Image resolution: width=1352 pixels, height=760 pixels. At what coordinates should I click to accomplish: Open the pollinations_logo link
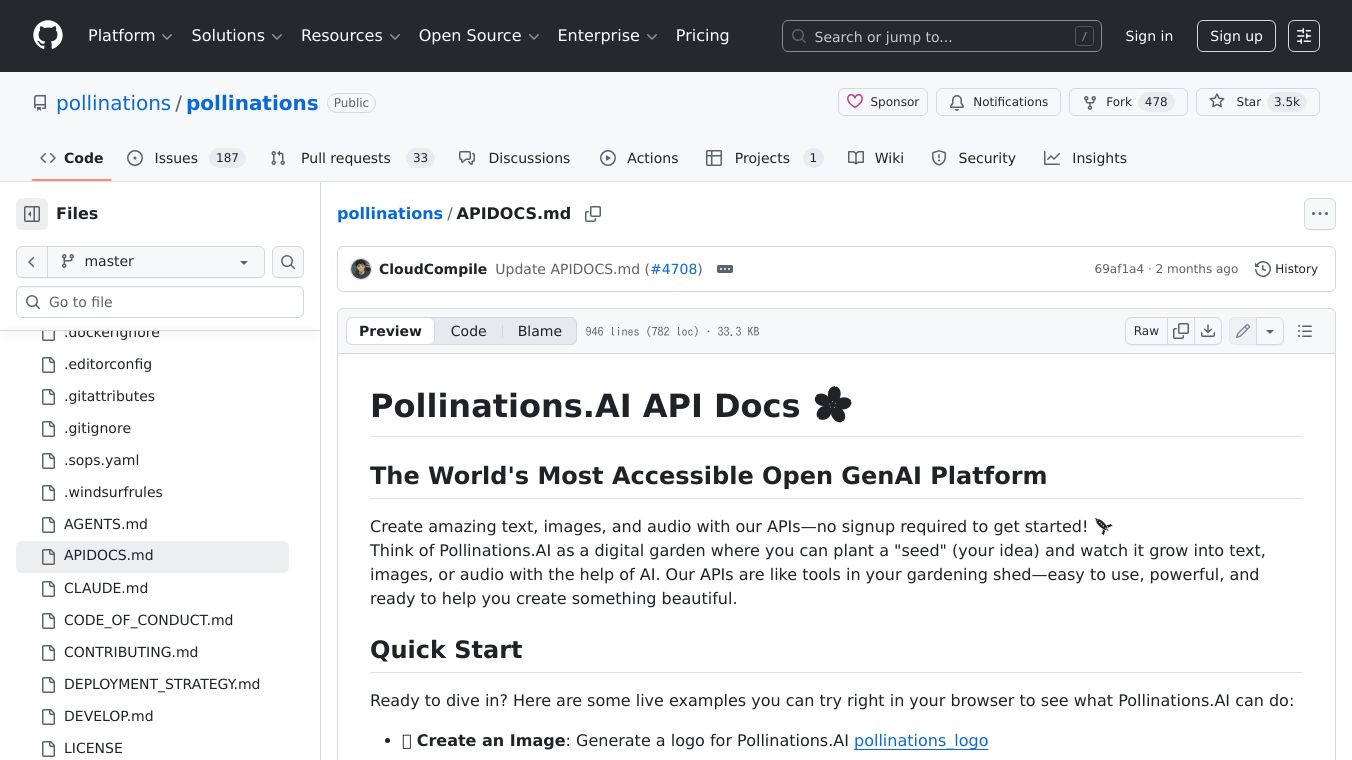point(920,741)
